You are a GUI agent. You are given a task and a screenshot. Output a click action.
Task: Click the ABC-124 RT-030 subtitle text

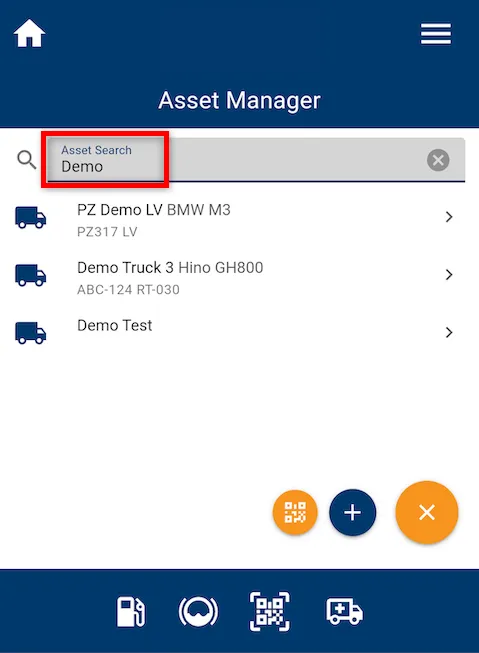(128, 289)
